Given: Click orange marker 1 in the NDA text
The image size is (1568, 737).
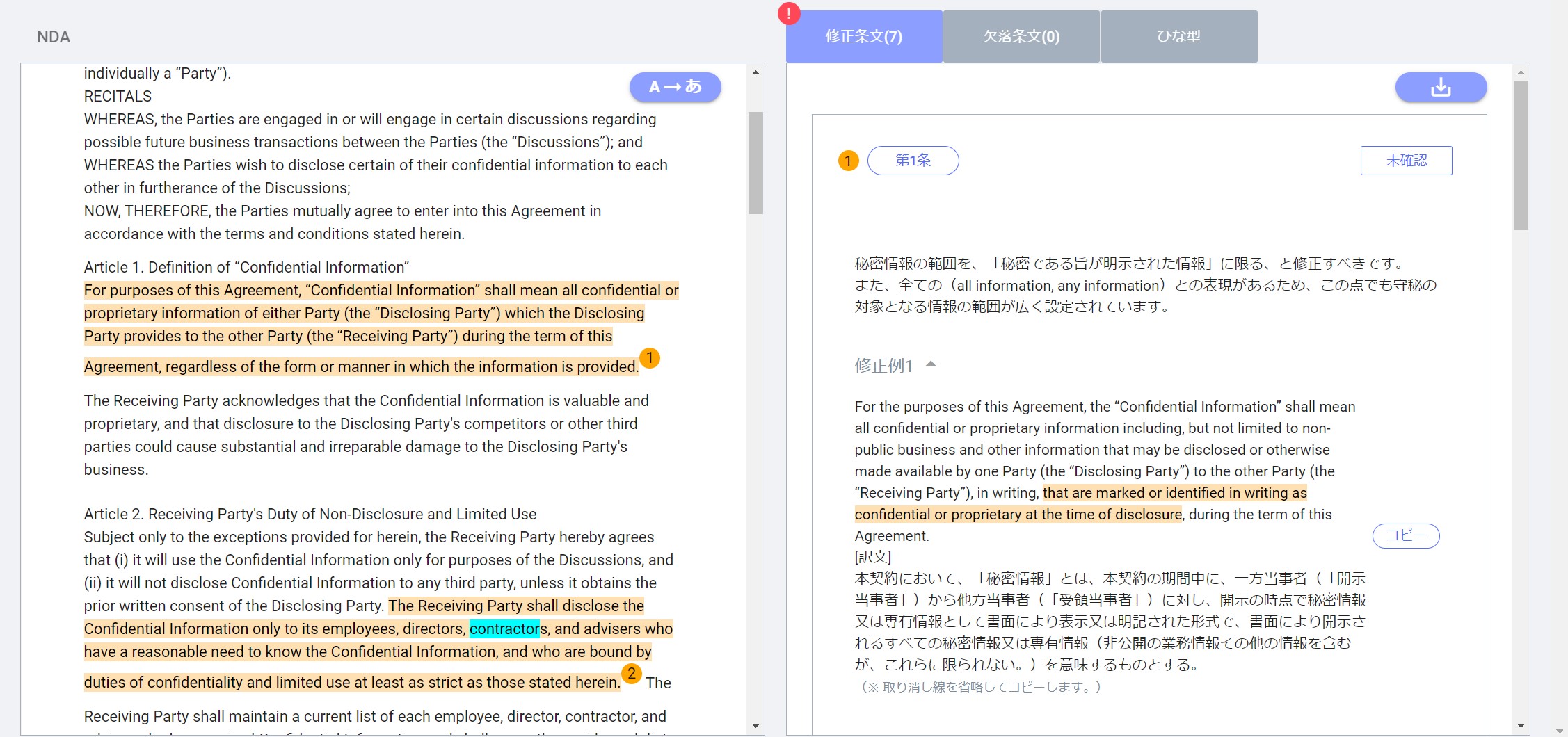Looking at the screenshot, I should [x=649, y=358].
